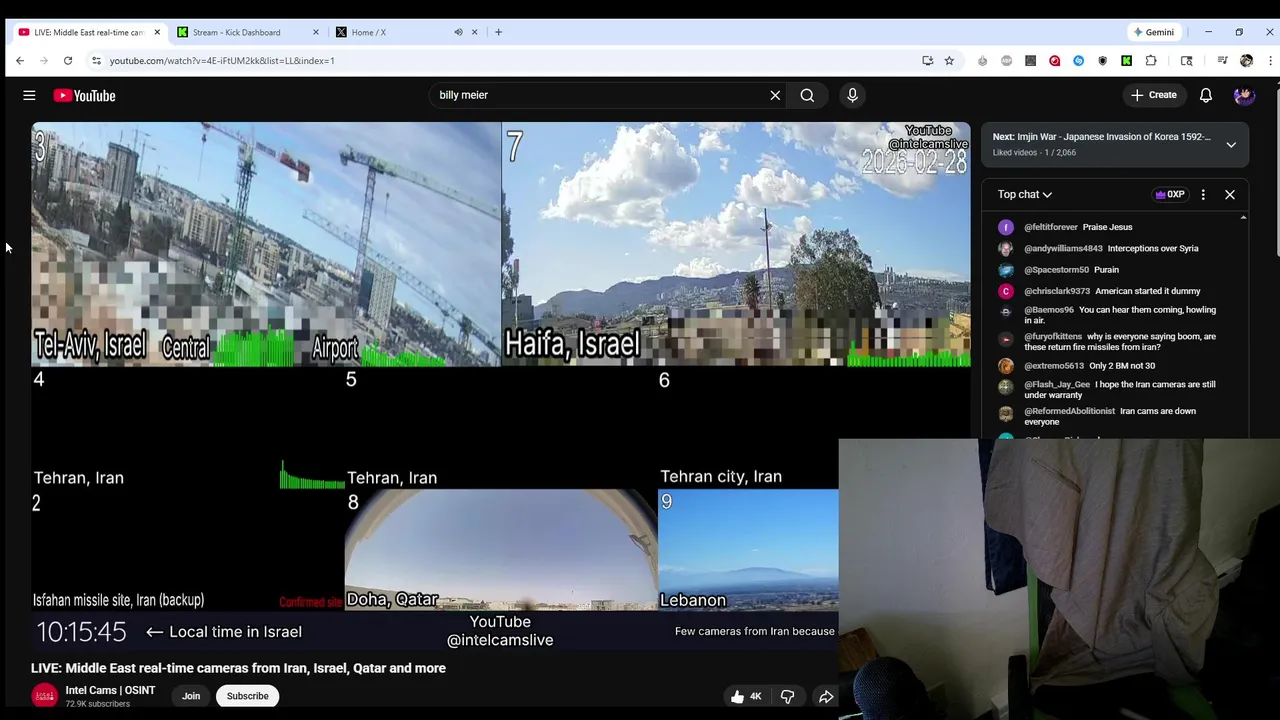The height and width of the screenshot is (720, 1280).
Task: Dislike the live stream video
Action: coord(787,697)
